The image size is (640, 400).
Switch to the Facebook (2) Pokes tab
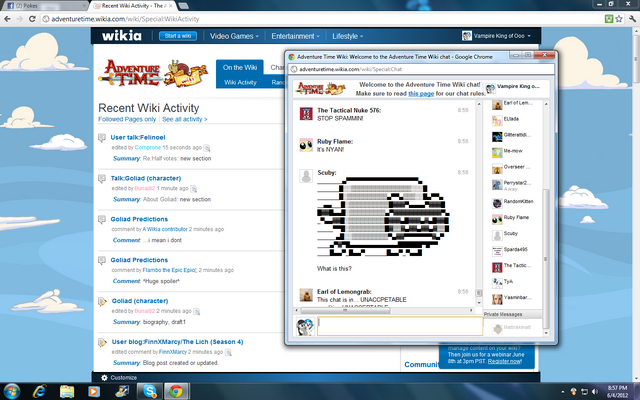[x=45, y=6]
